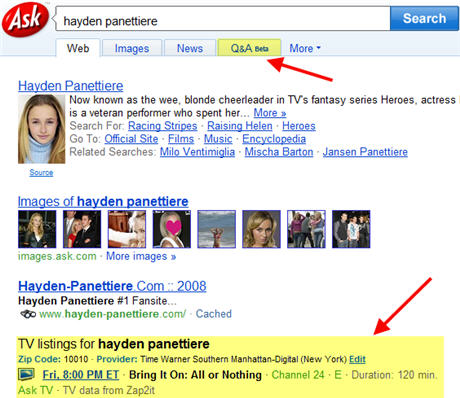Click in the search query field
Image resolution: width=460 pixels, height=398 pixels.
223,19
